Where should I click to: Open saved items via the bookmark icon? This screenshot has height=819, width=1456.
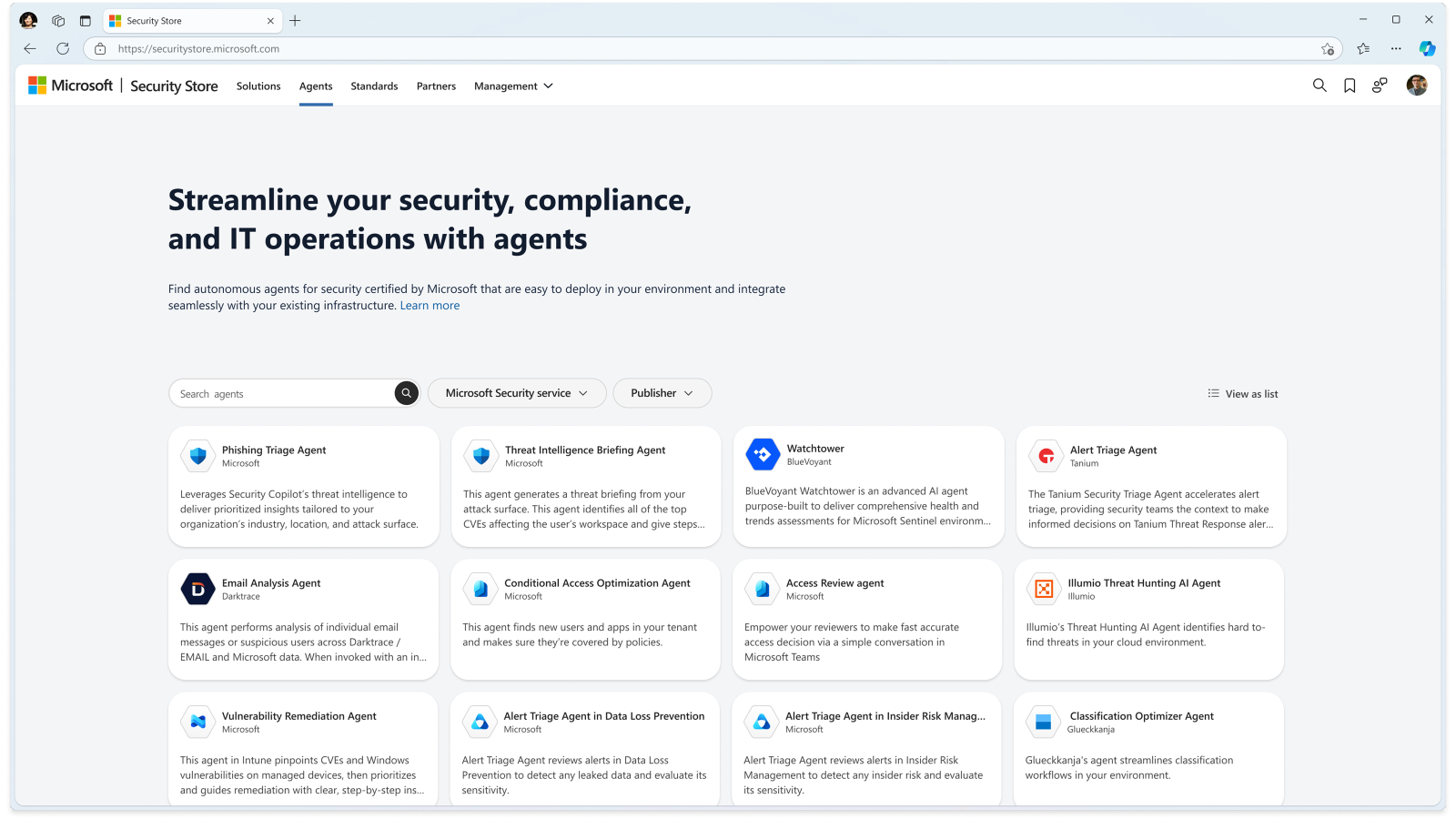point(1350,85)
